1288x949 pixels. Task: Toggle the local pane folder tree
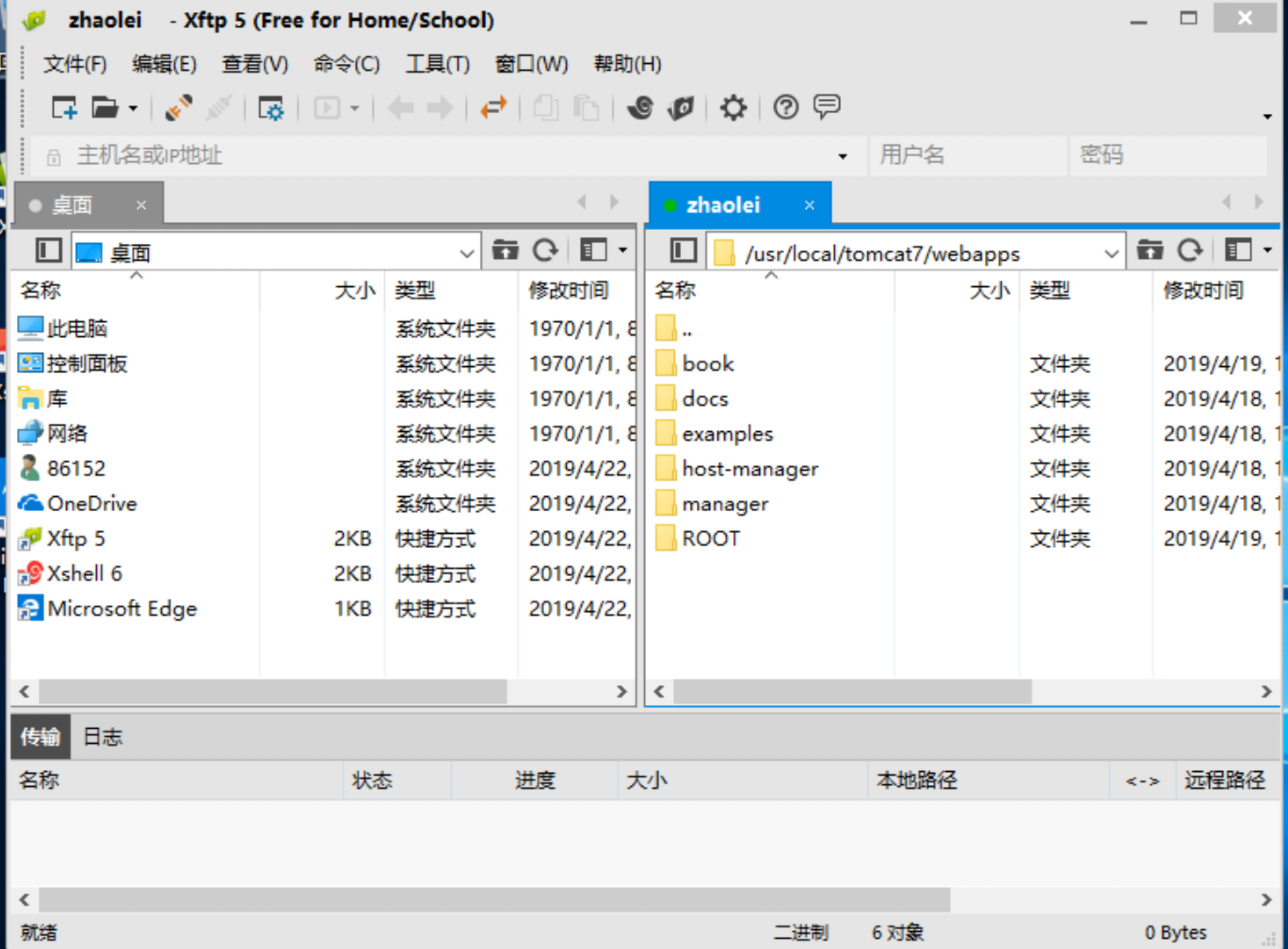coord(48,250)
